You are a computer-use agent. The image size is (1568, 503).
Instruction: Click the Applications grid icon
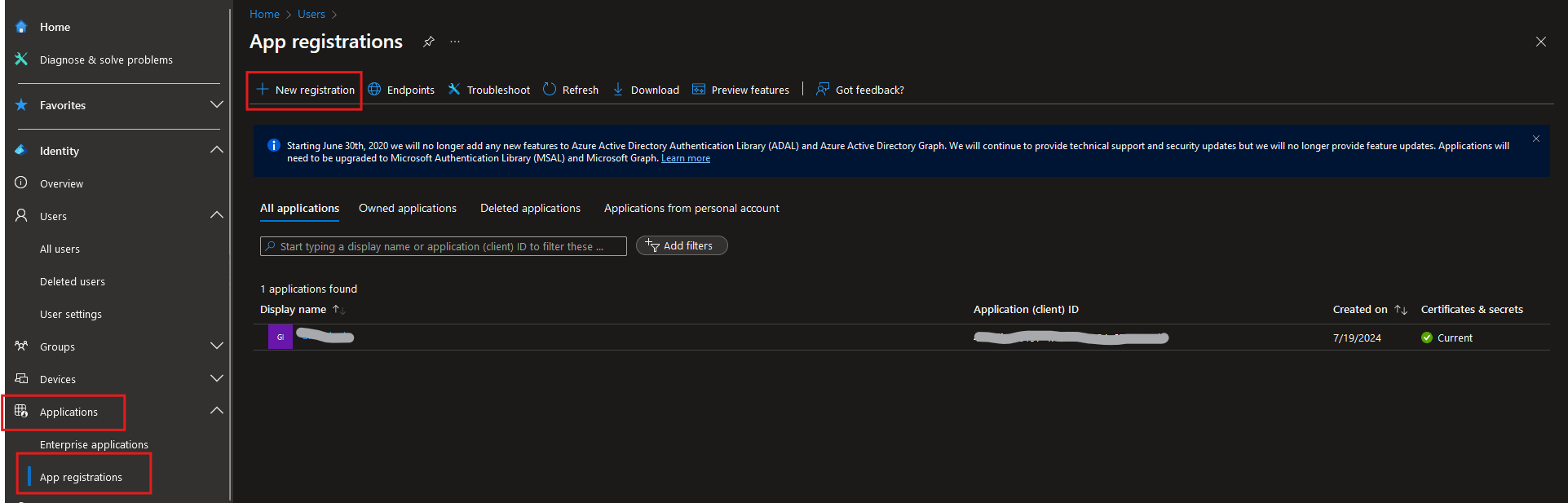[x=21, y=411]
